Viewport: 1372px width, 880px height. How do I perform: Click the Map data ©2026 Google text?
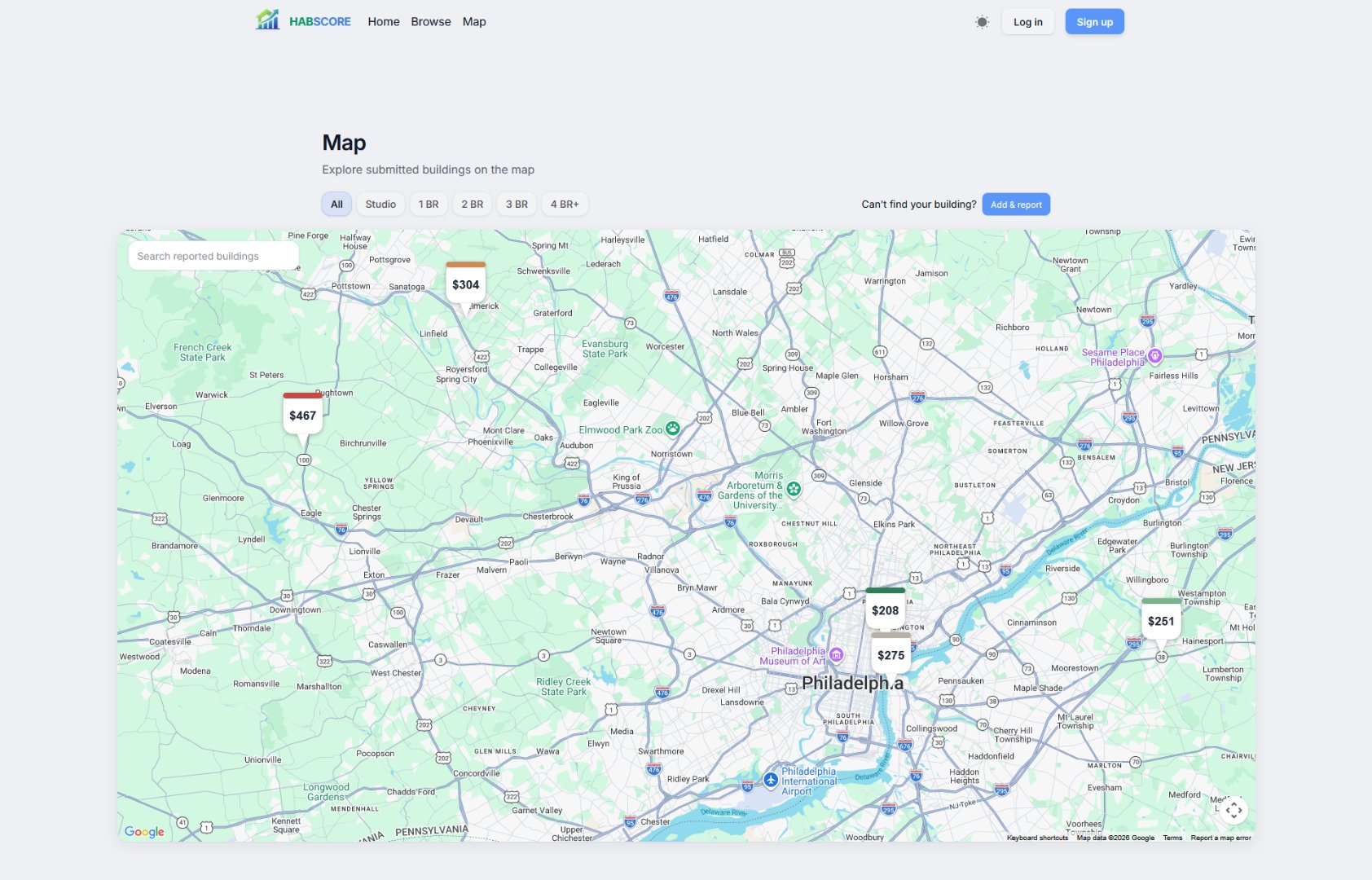1115,838
